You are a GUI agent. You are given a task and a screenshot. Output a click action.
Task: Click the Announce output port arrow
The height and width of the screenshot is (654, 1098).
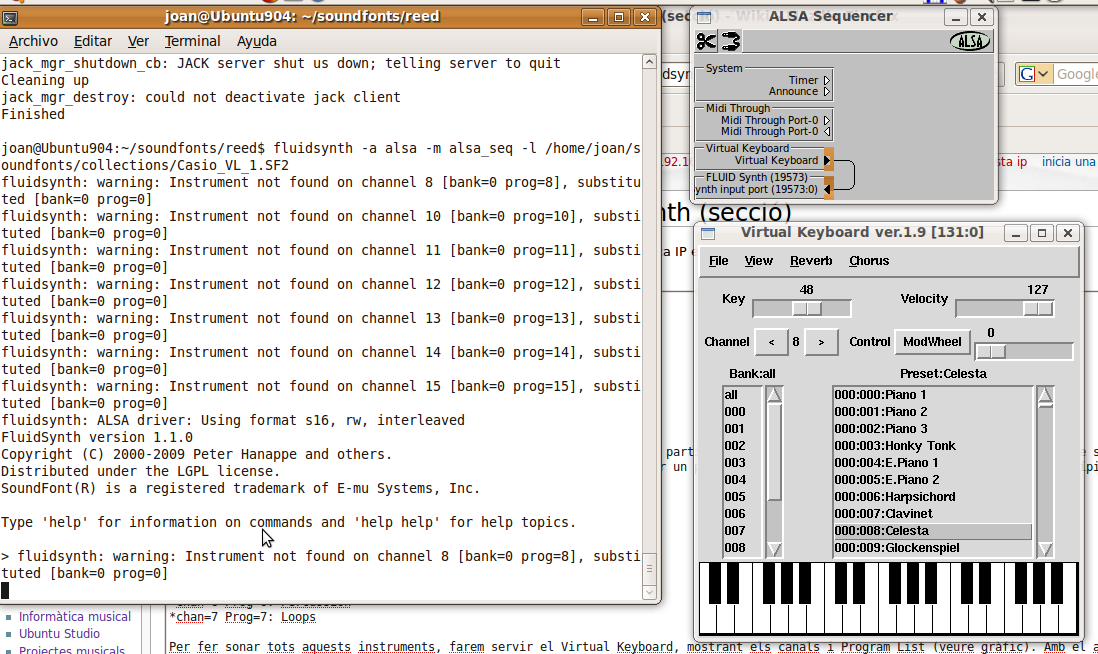[827, 92]
